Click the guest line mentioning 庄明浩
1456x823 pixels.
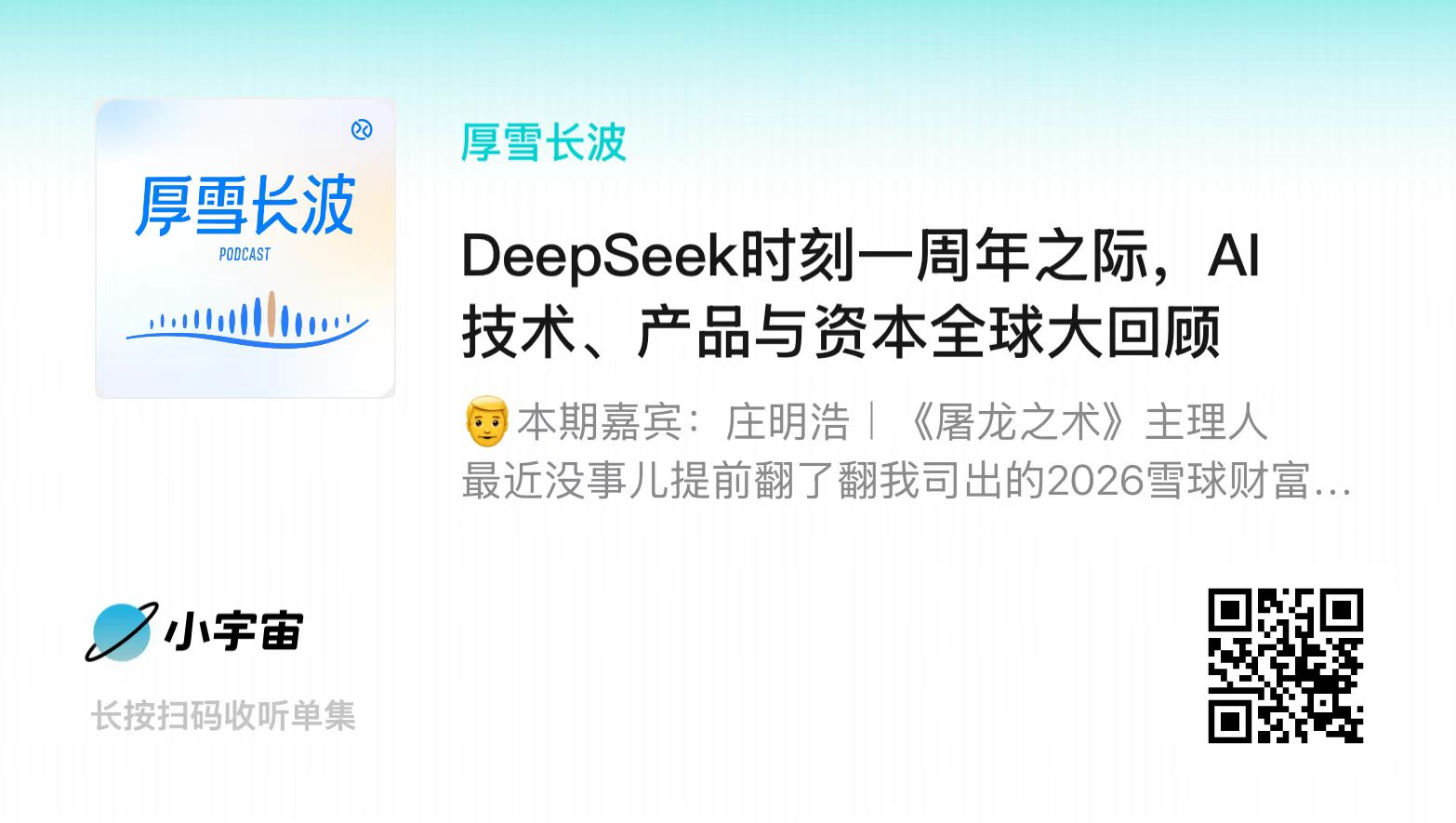coord(865,422)
